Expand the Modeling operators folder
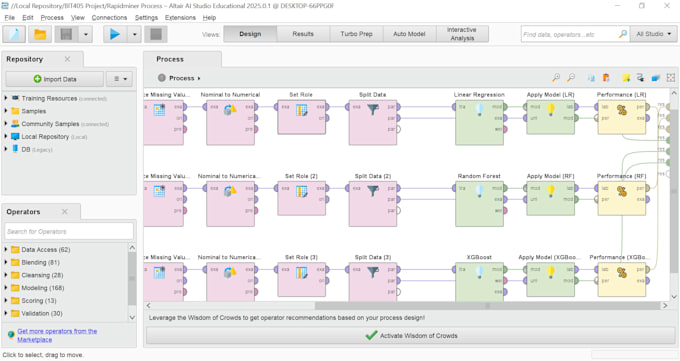 point(6,288)
